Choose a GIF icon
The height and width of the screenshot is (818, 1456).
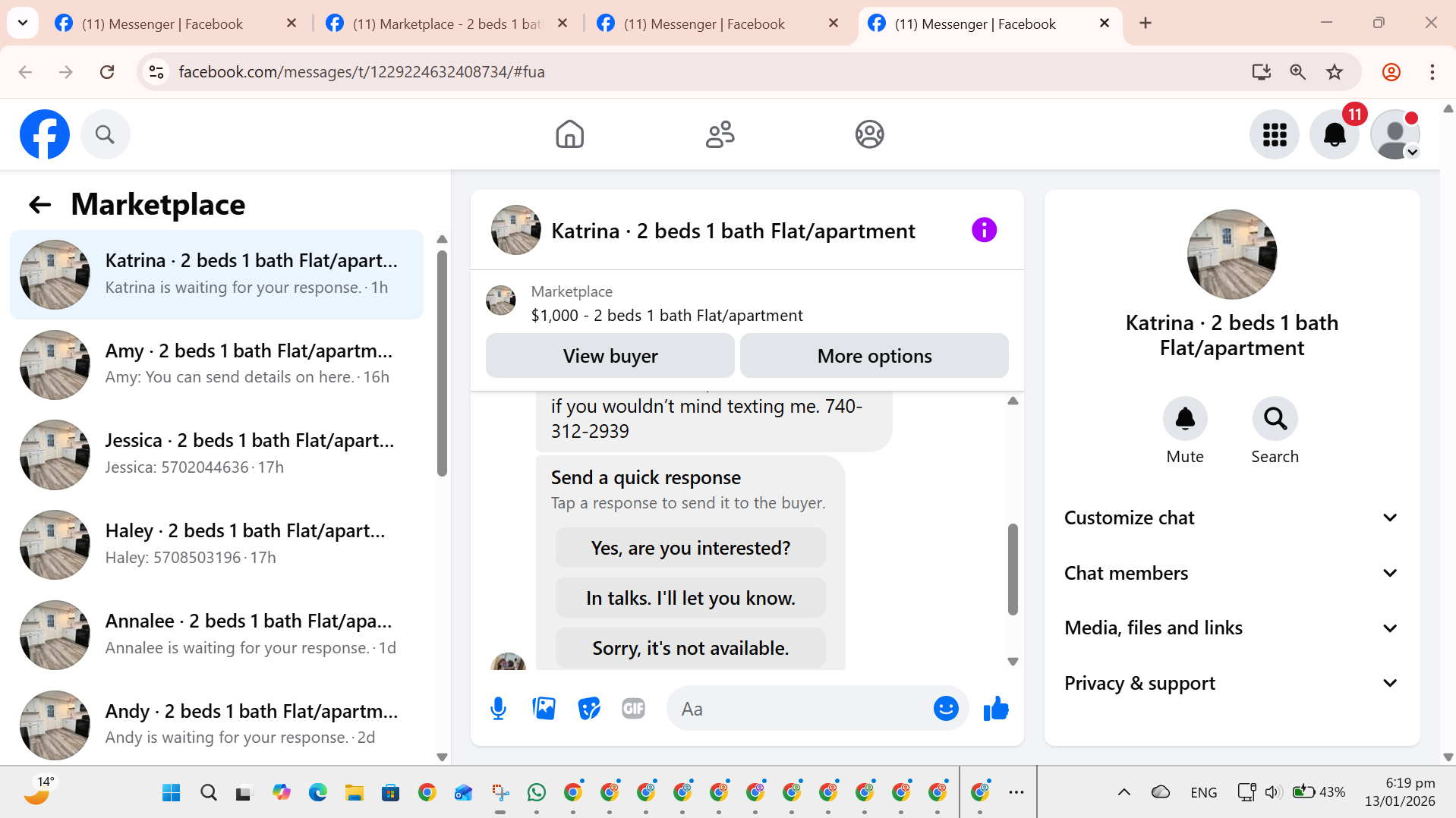pyautogui.click(x=633, y=709)
